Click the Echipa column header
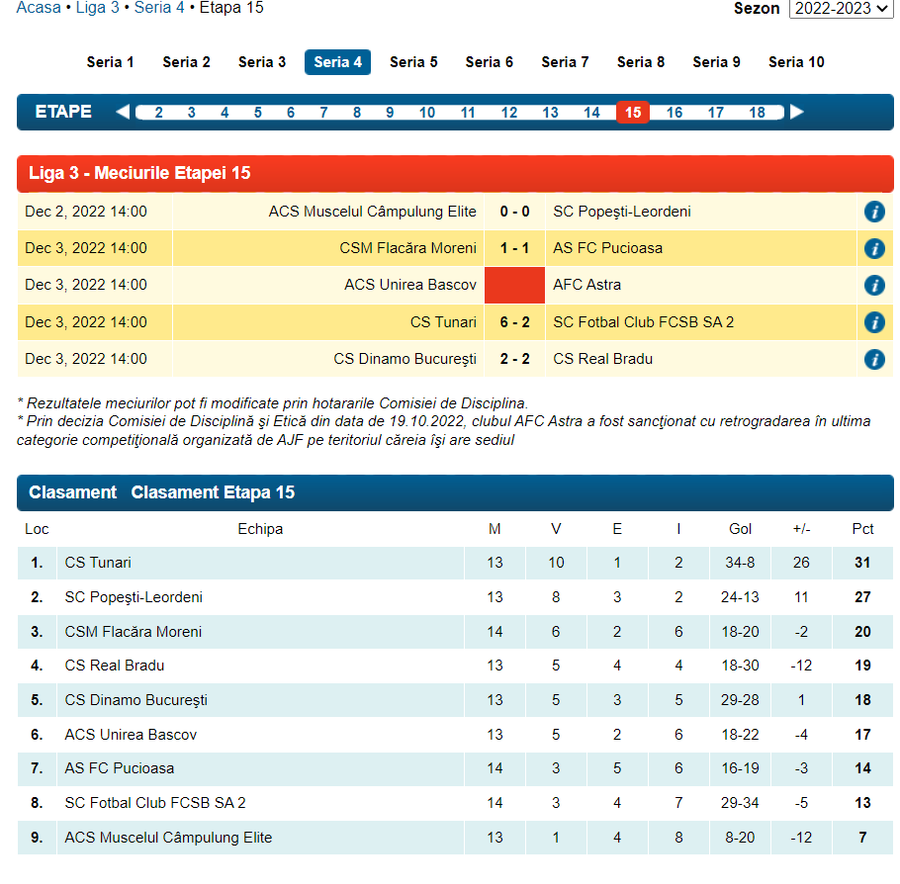This screenshot has height=884, width=900. [260, 529]
